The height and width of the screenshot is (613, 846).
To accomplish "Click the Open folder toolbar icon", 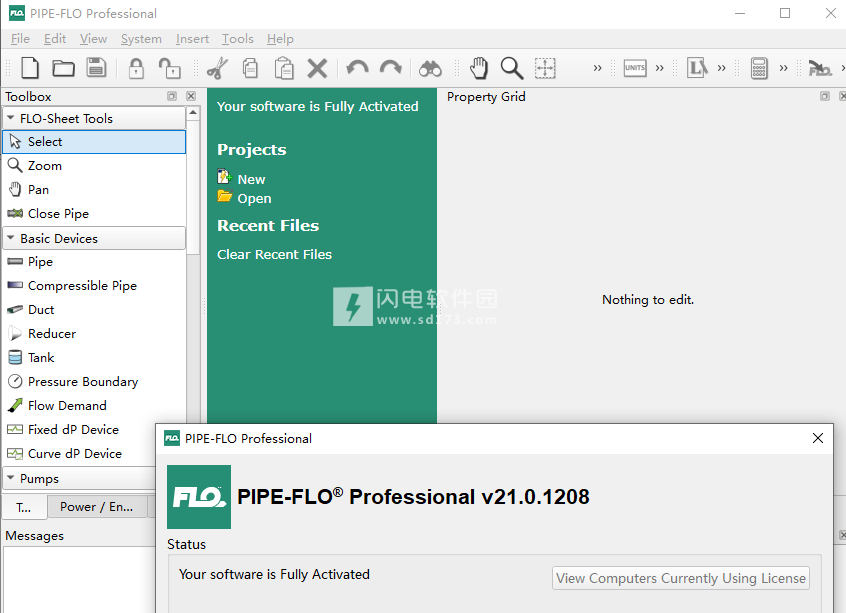I will pos(63,68).
